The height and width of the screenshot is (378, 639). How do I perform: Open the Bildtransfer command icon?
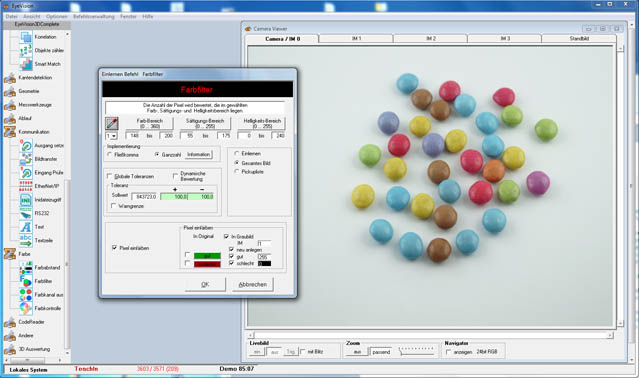pos(26,159)
